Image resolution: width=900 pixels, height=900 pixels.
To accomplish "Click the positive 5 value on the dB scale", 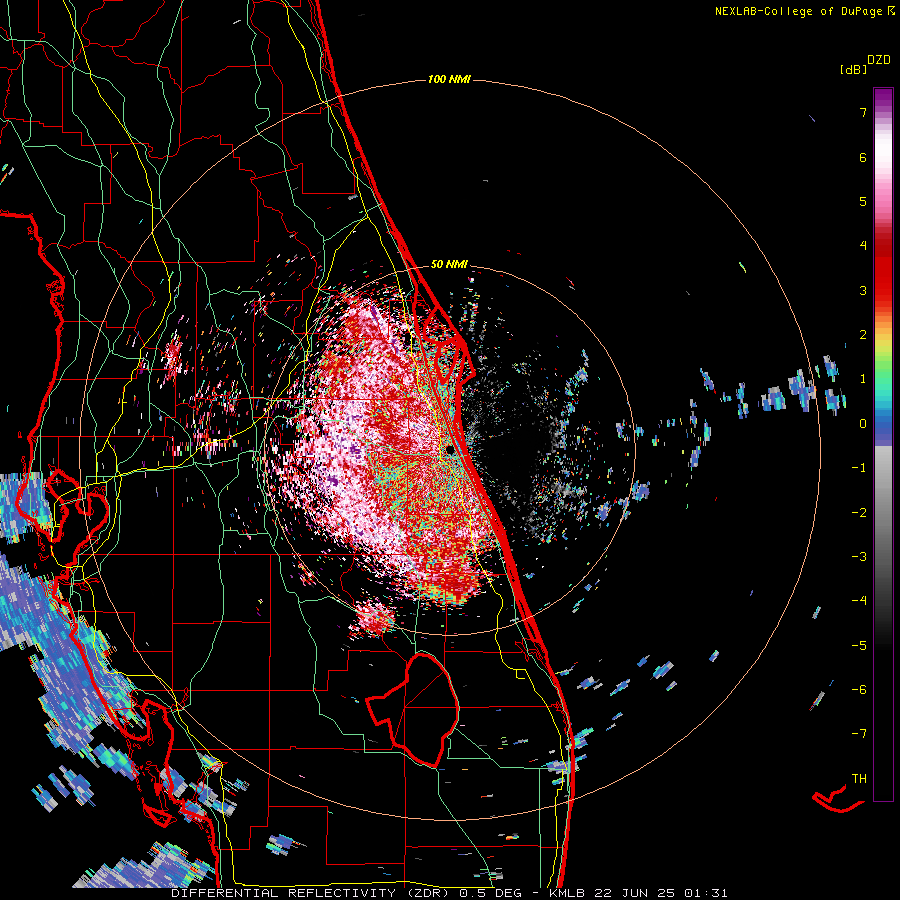I will coord(863,201).
